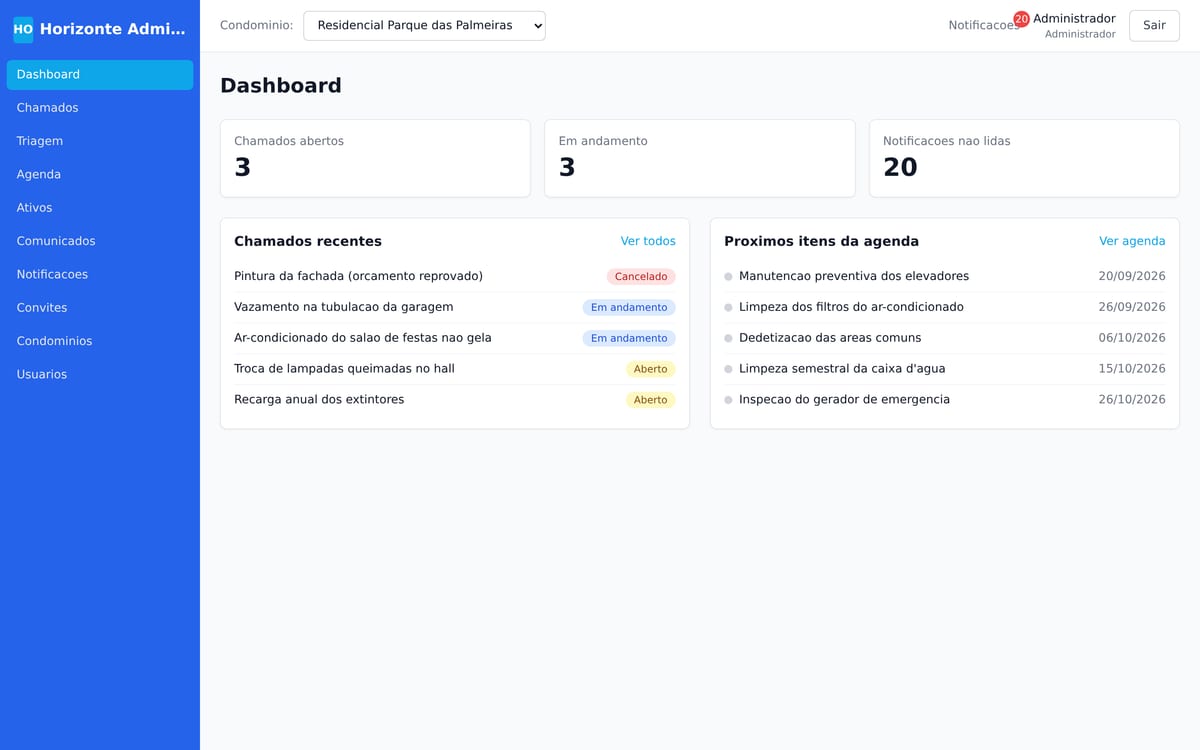Screen dimensions: 1200x750
Task: Click the date 26/10/2026
Action: coord(1132,400)
